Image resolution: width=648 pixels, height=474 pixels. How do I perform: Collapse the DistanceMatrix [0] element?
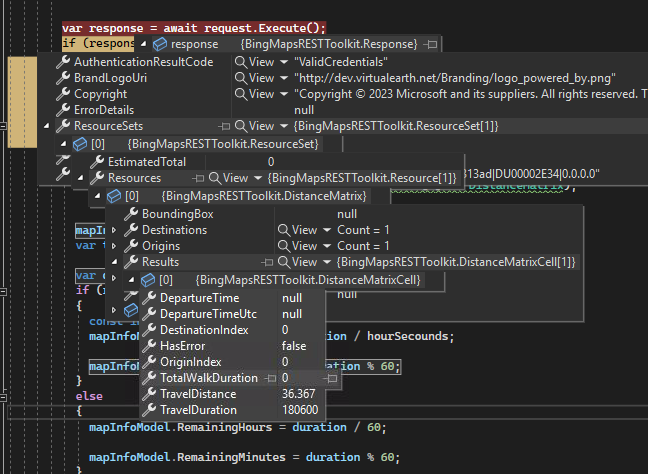(x=98, y=196)
